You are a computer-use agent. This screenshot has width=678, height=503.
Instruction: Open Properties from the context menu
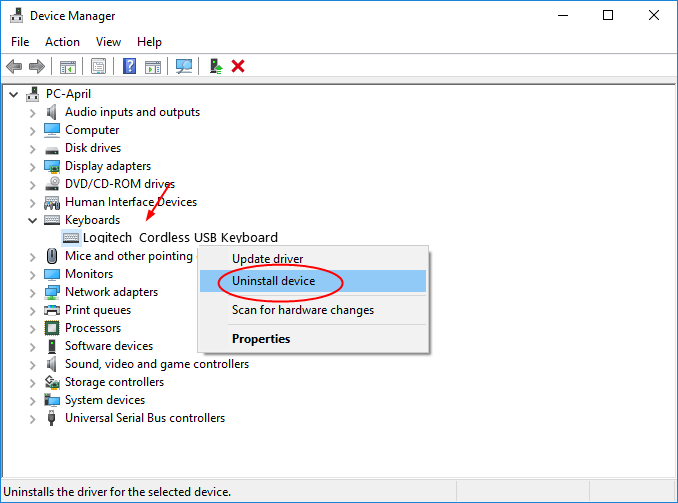coord(261,339)
